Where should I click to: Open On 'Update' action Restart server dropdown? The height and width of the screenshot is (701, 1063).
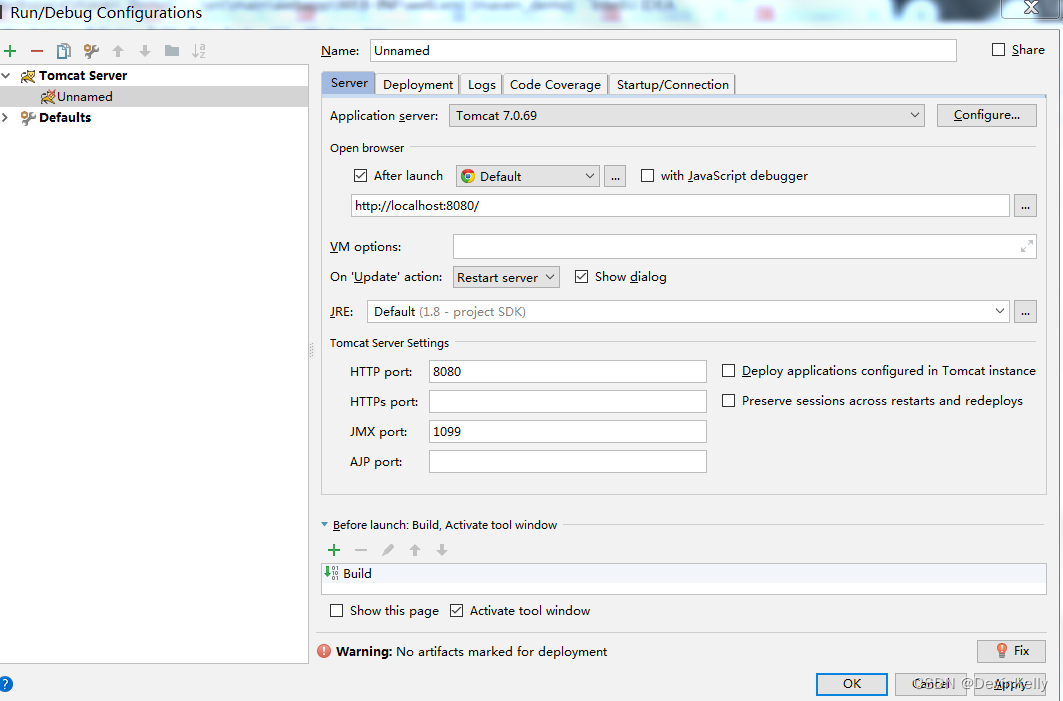pyautogui.click(x=506, y=277)
